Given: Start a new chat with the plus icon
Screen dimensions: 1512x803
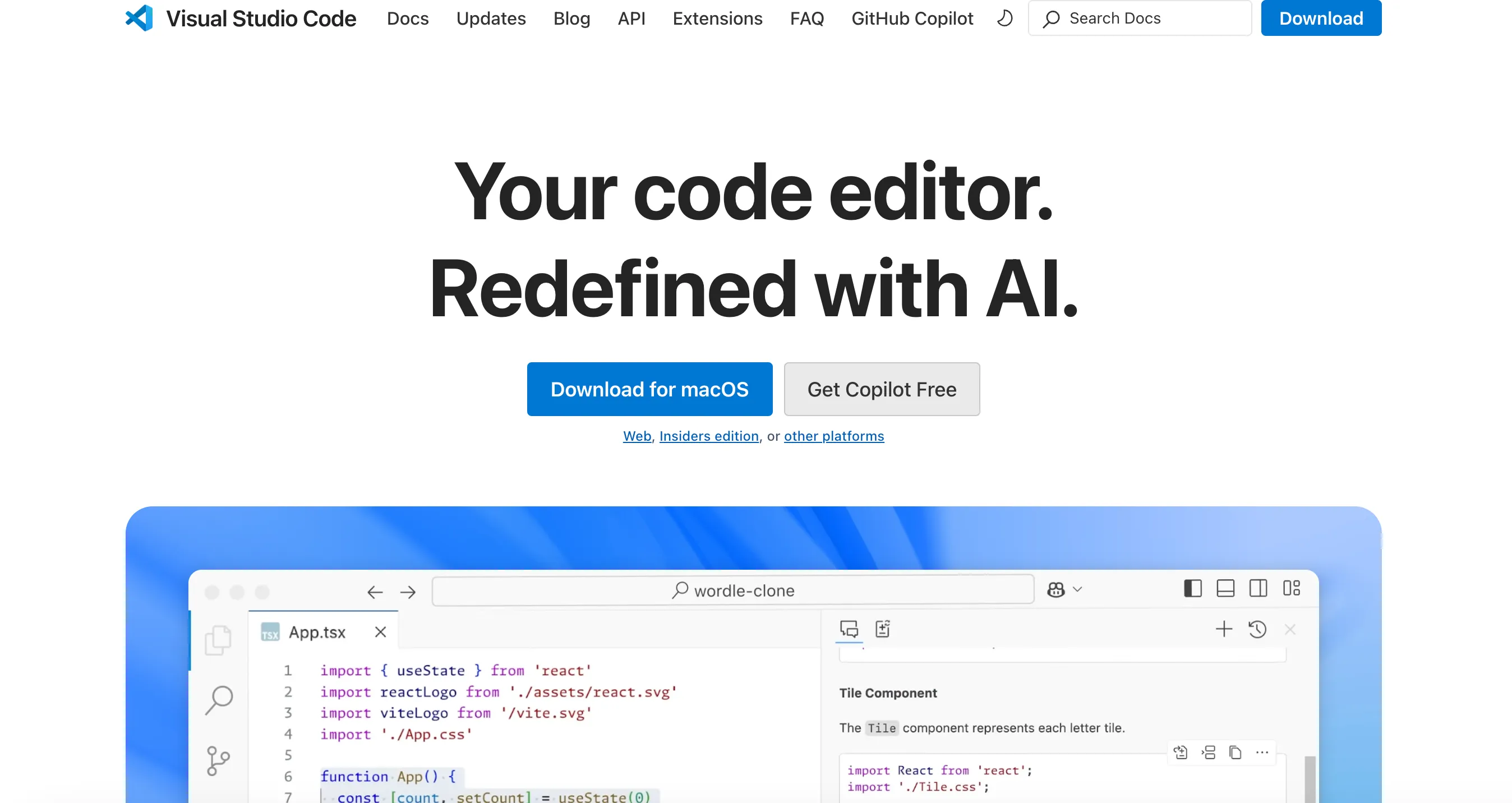Looking at the screenshot, I should pyautogui.click(x=1224, y=629).
